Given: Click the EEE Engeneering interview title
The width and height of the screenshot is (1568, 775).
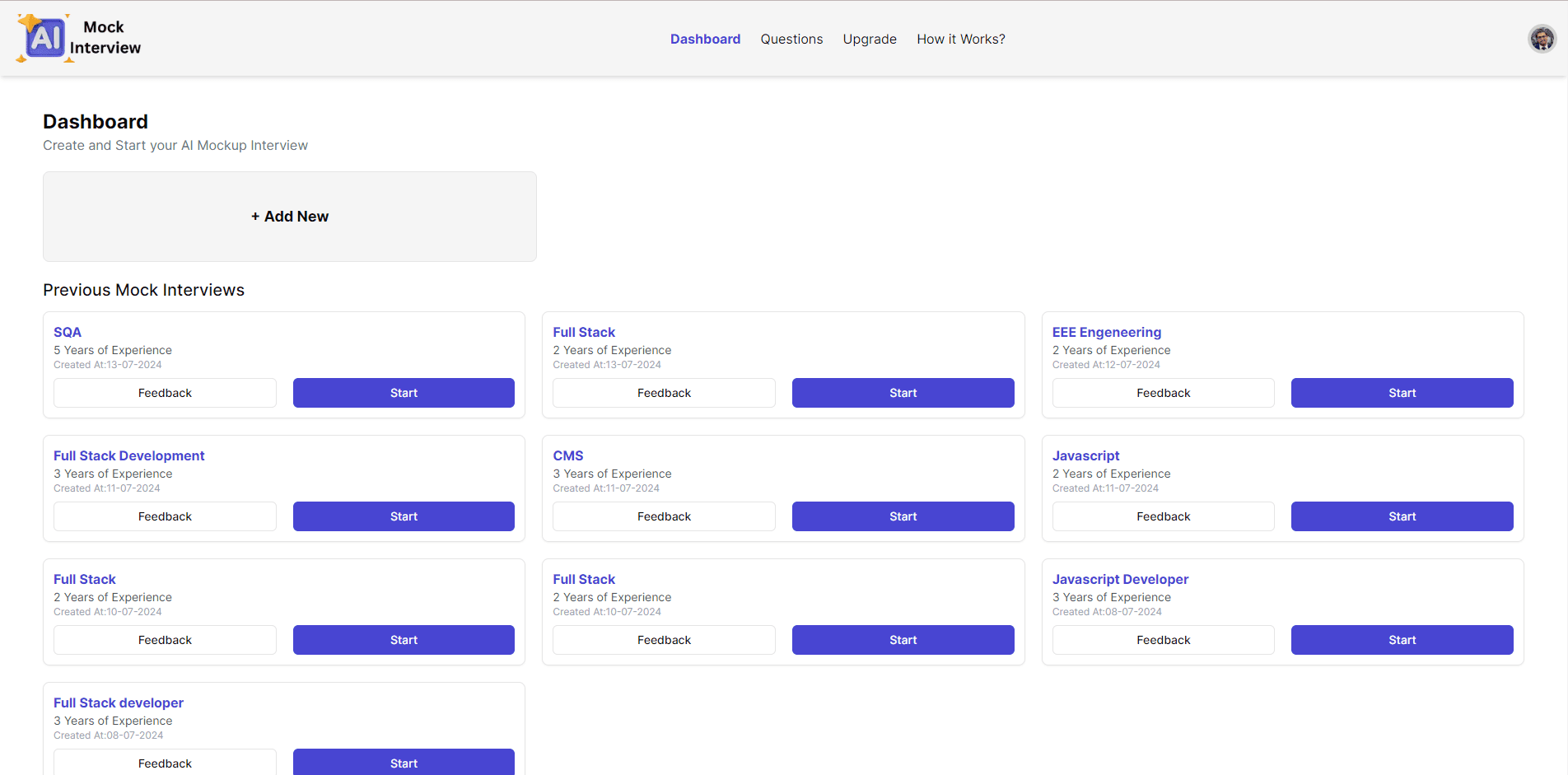Looking at the screenshot, I should pyautogui.click(x=1107, y=332).
